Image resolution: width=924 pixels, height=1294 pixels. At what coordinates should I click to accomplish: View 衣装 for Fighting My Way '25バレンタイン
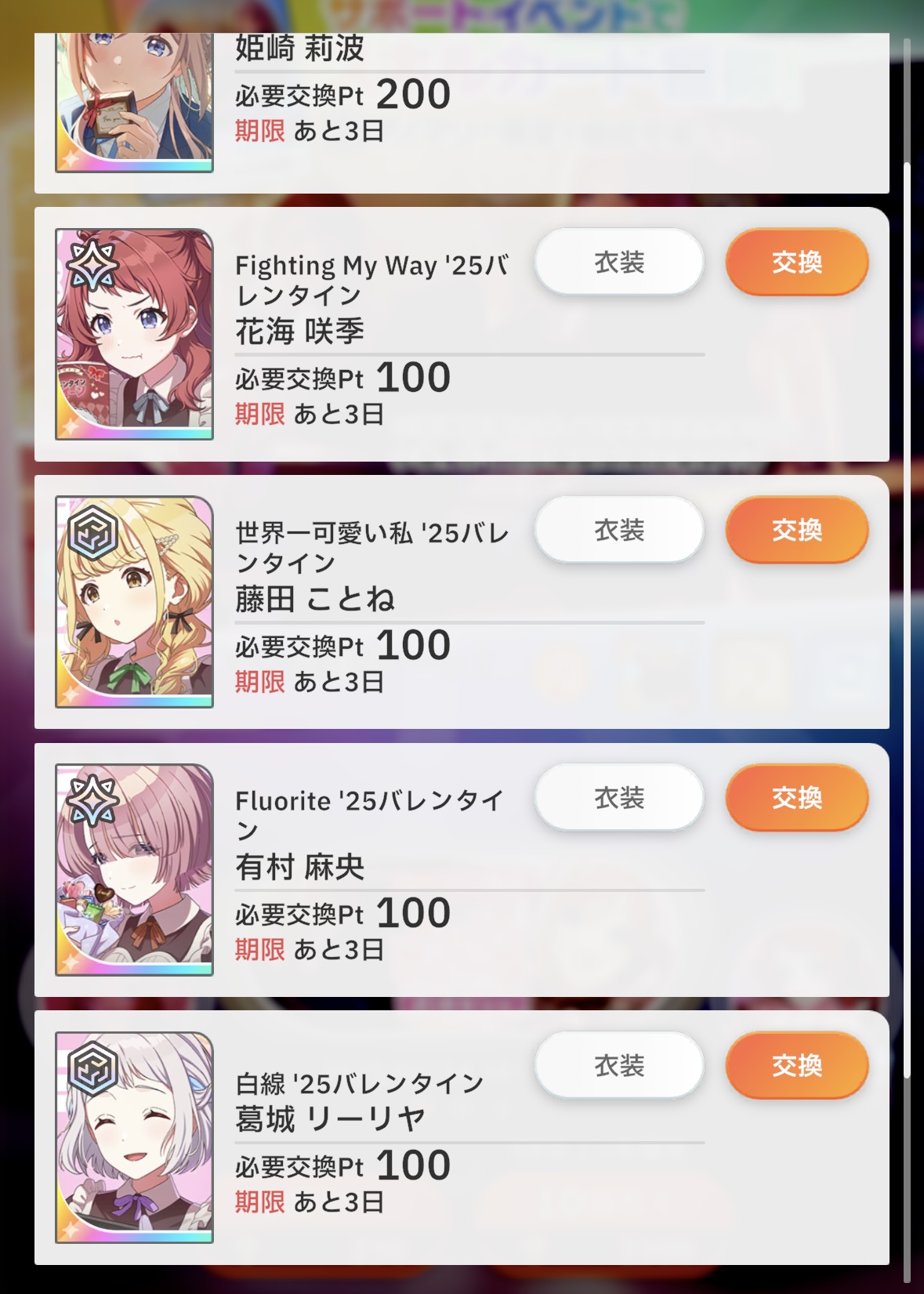[x=619, y=262]
